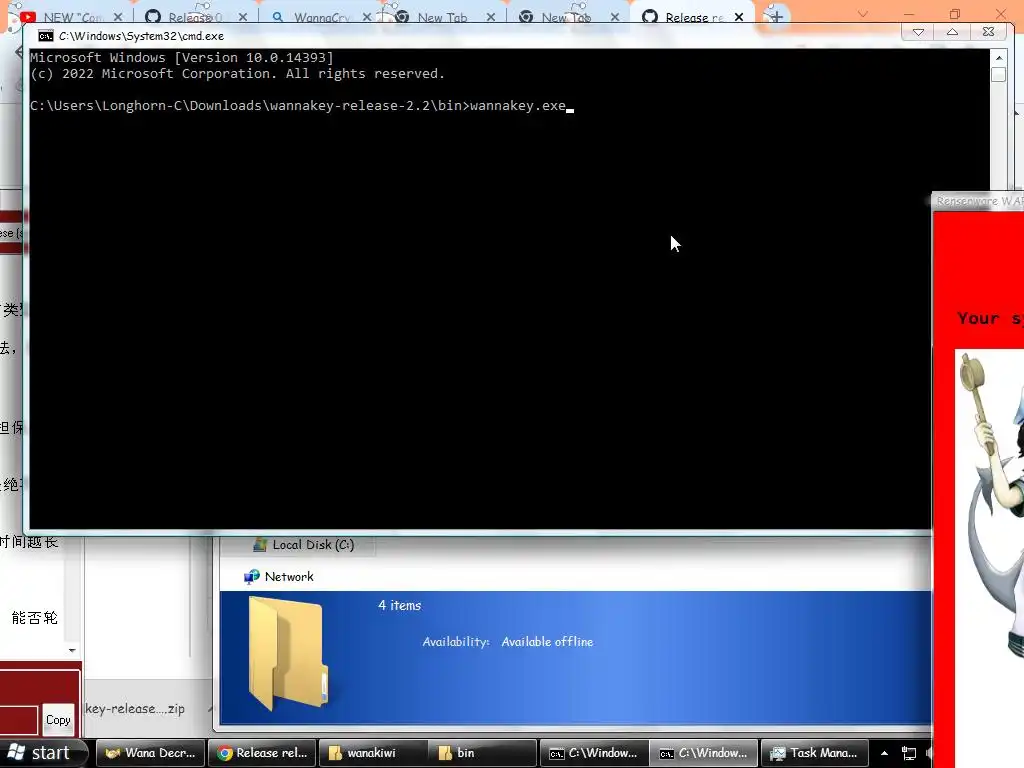This screenshot has width=1024, height=768.
Task: Switch to Chrome 'Release rel...' taskbar item
Action: (262, 753)
